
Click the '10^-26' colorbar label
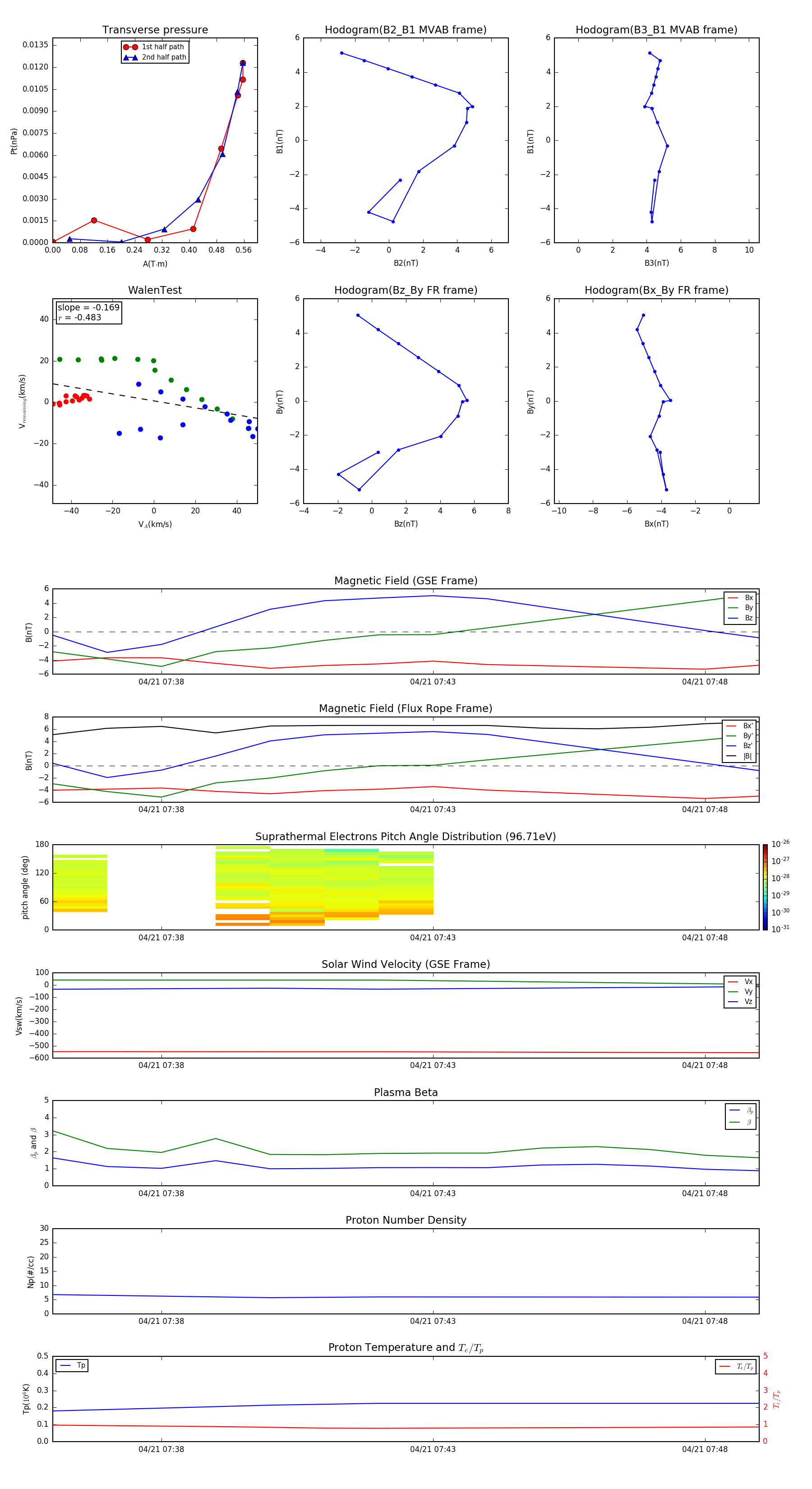(780, 844)
